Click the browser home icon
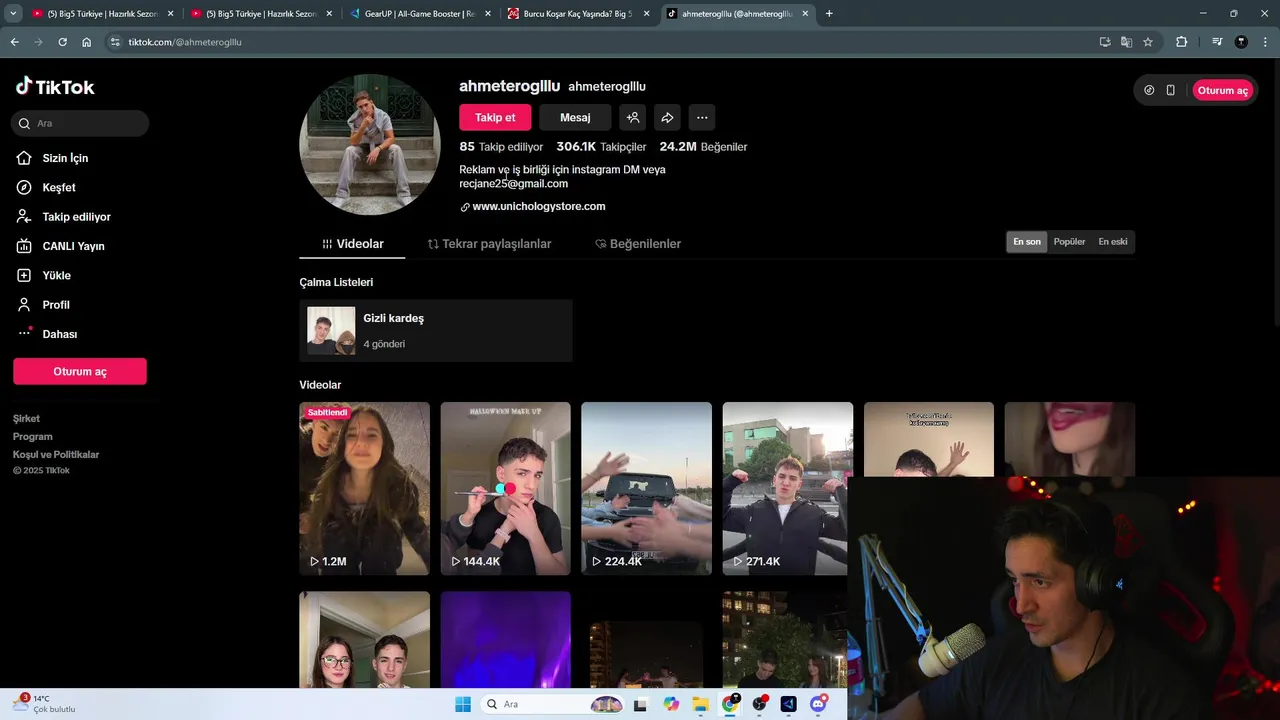Viewport: 1280px width, 720px height. point(87,42)
